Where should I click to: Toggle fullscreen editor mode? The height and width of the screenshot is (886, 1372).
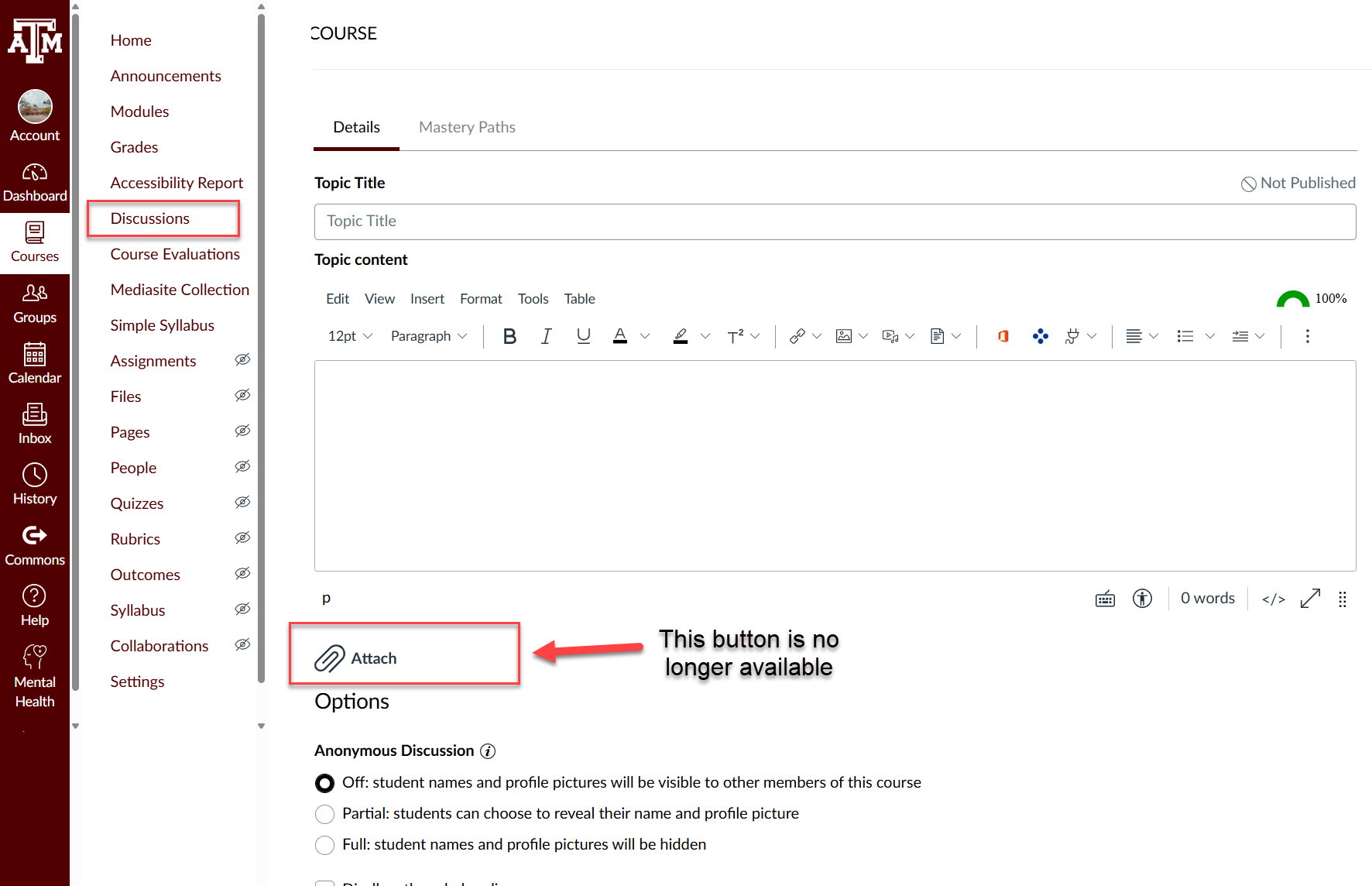click(1310, 599)
